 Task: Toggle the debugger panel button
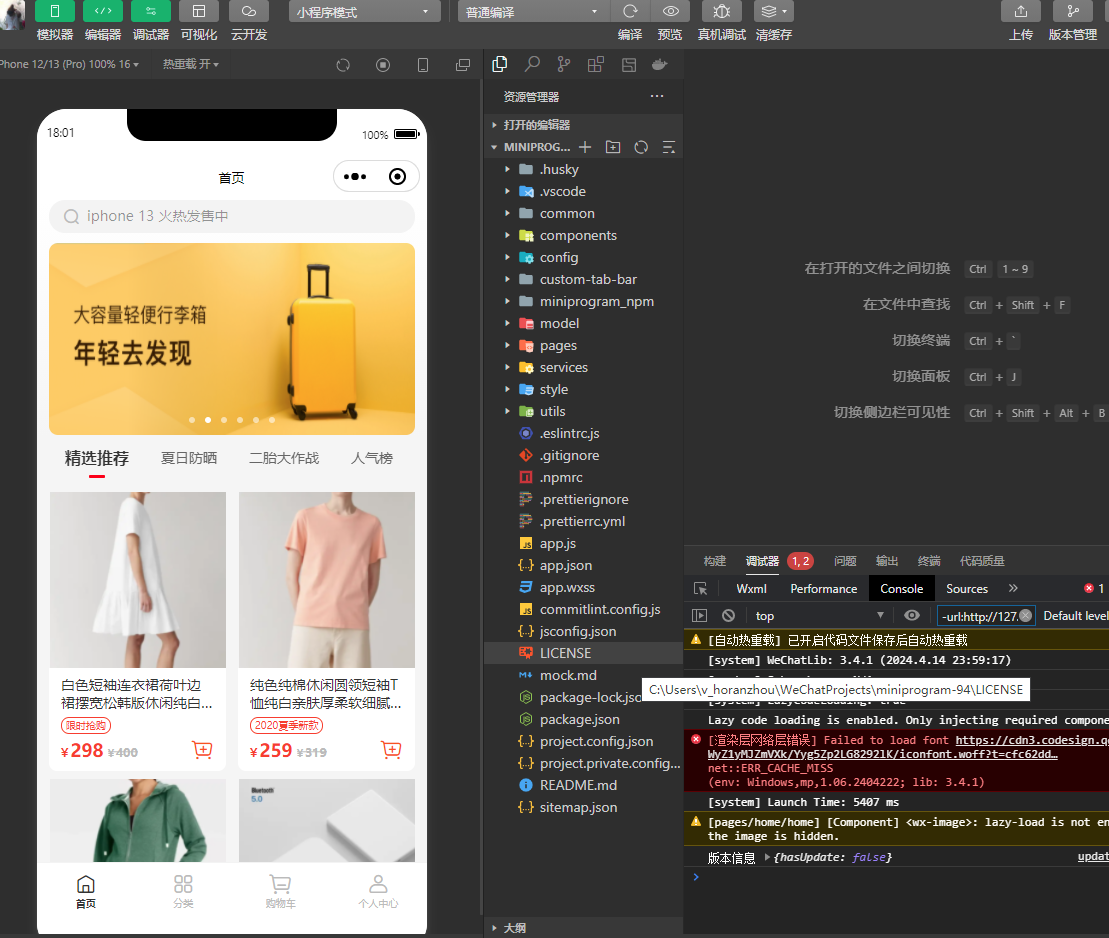coord(151,11)
